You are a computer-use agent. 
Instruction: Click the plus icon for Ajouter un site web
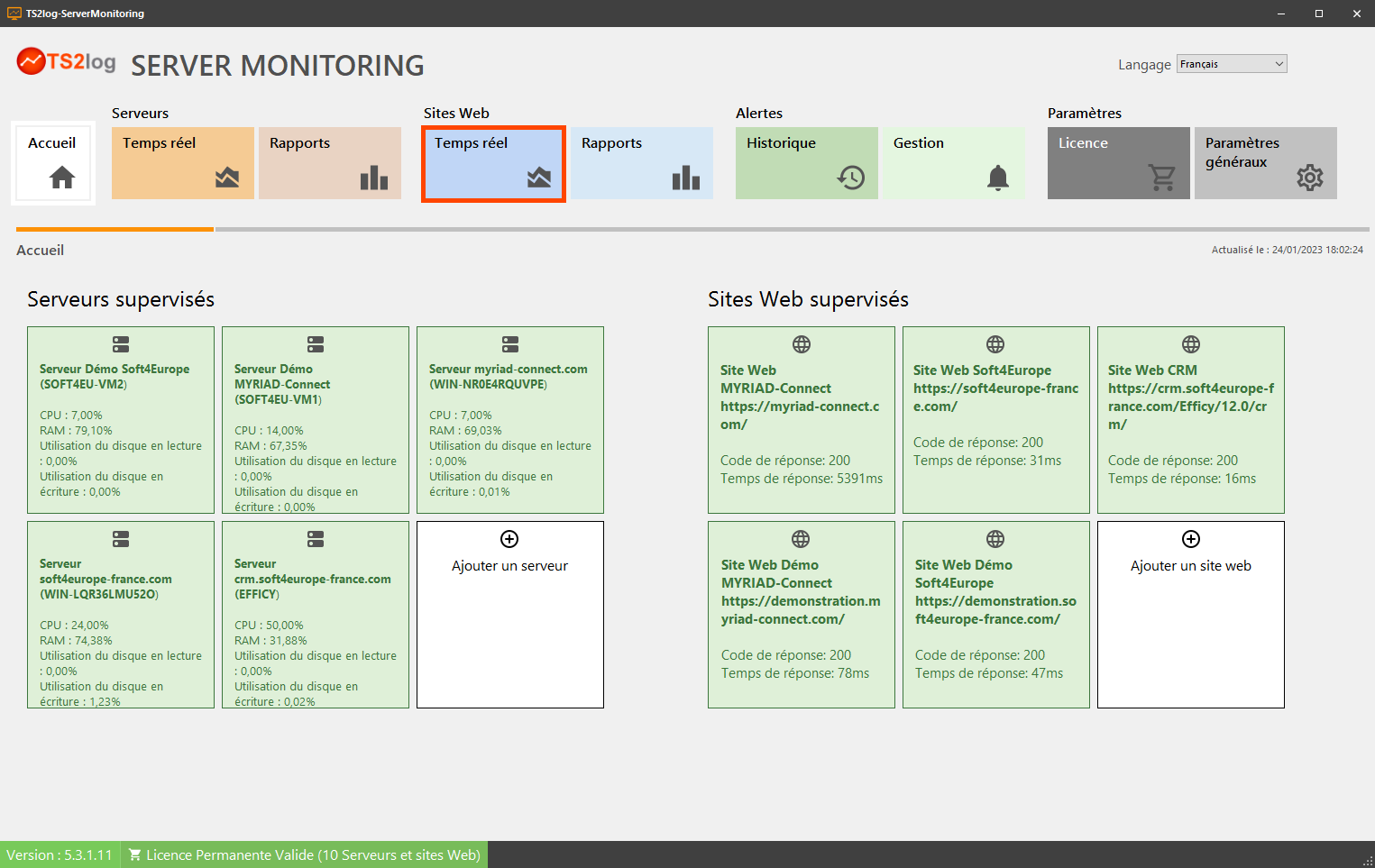tap(1191, 539)
